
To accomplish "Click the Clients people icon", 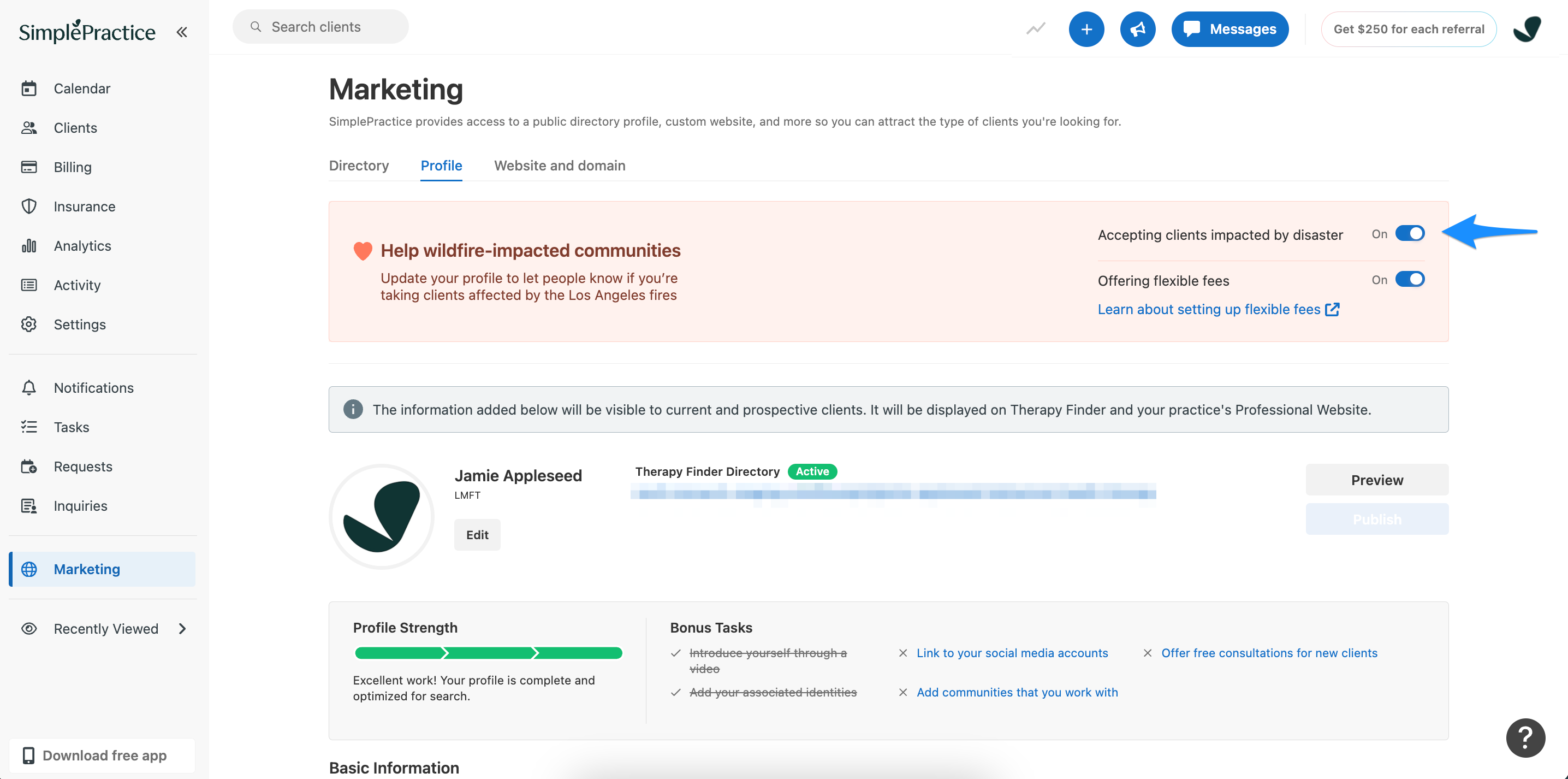I will click(x=29, y=128).
